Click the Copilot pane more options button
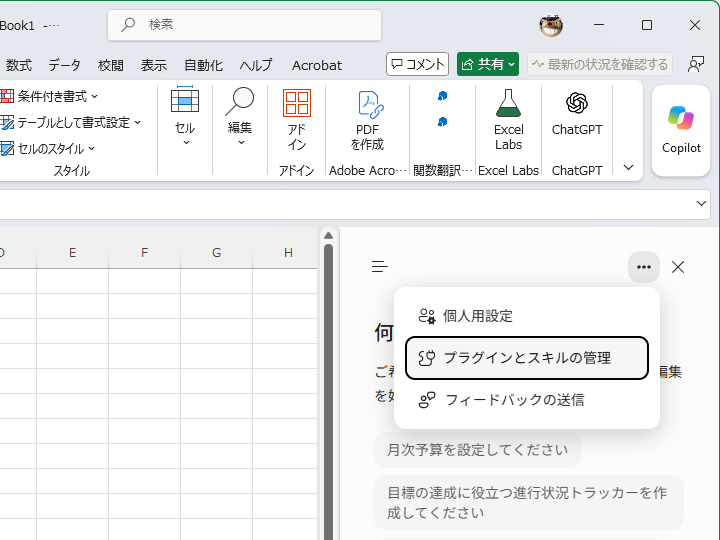720x540 pixels. point(644,267)
